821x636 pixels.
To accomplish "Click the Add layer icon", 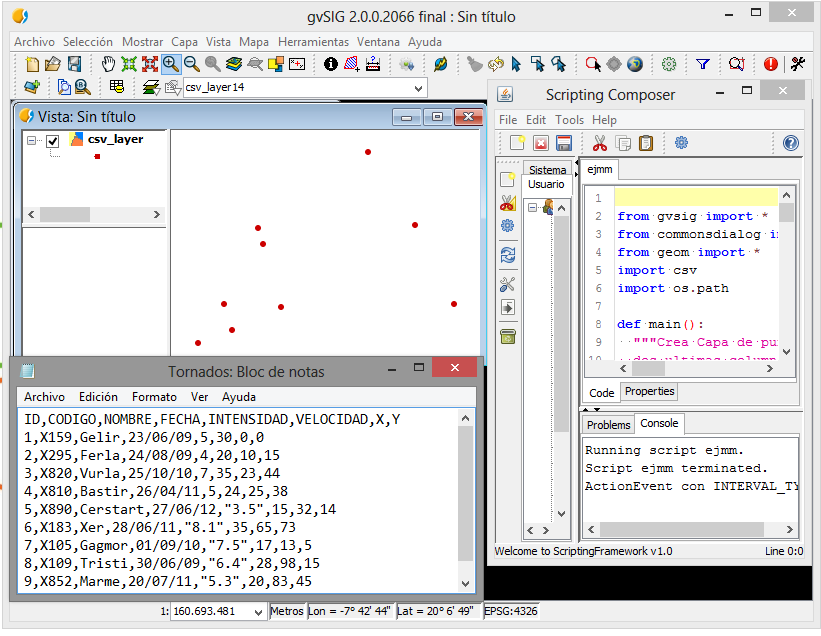I will coord(32,86).
